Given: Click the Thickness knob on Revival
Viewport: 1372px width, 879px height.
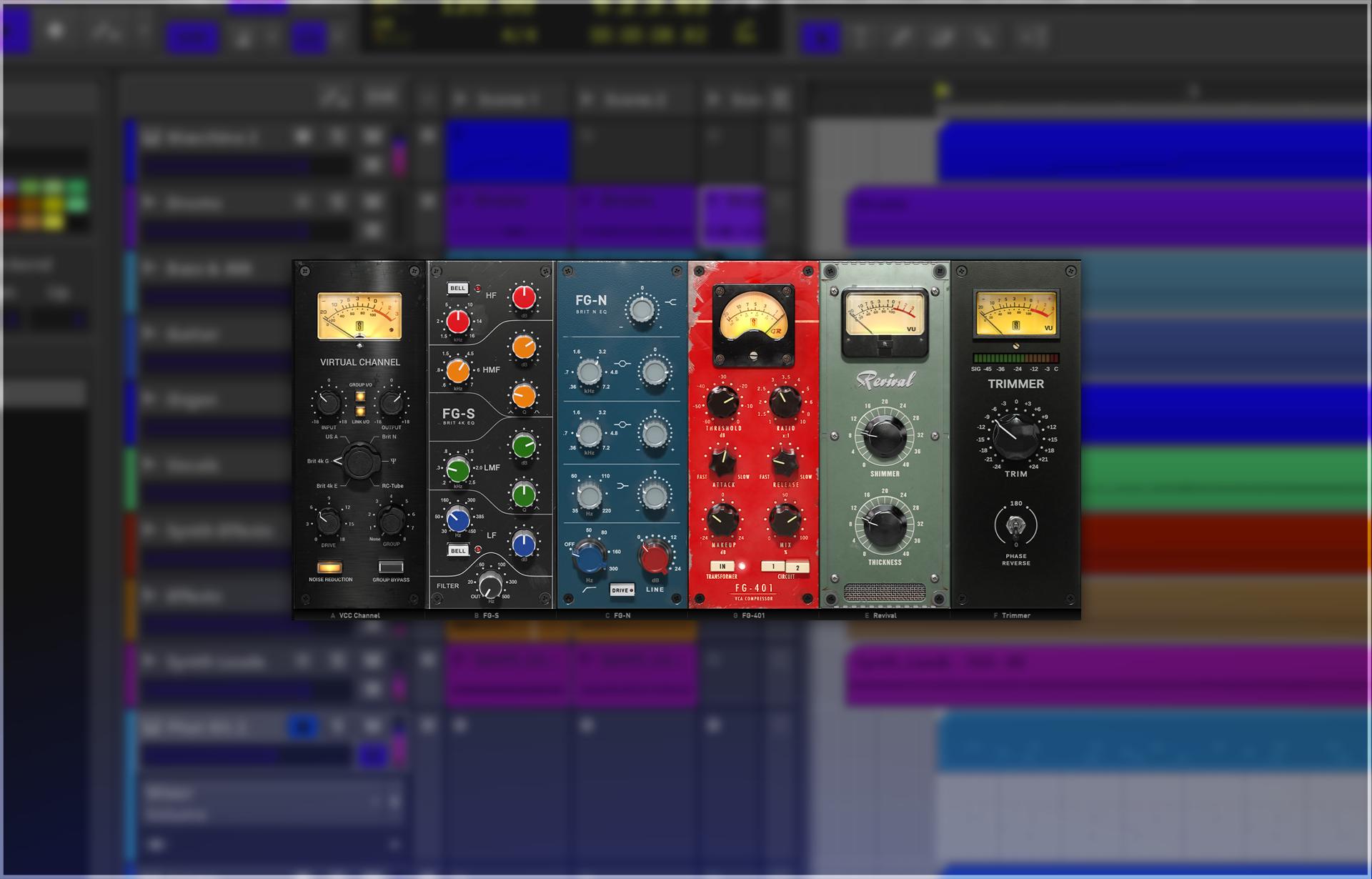Looking at the screenshot, I should pos(885,525).
